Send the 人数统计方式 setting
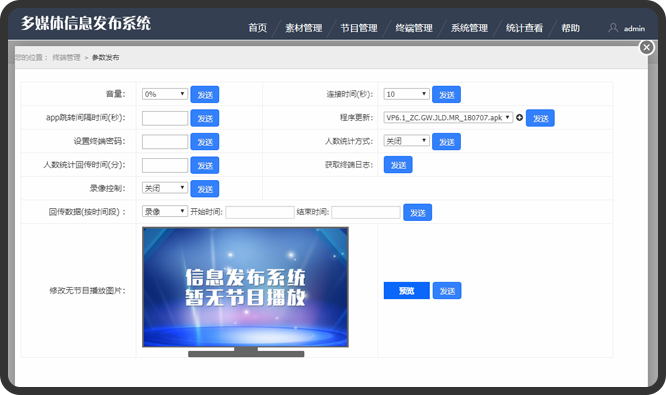This screenshot has height=395, width=666. tap(446, 141)
